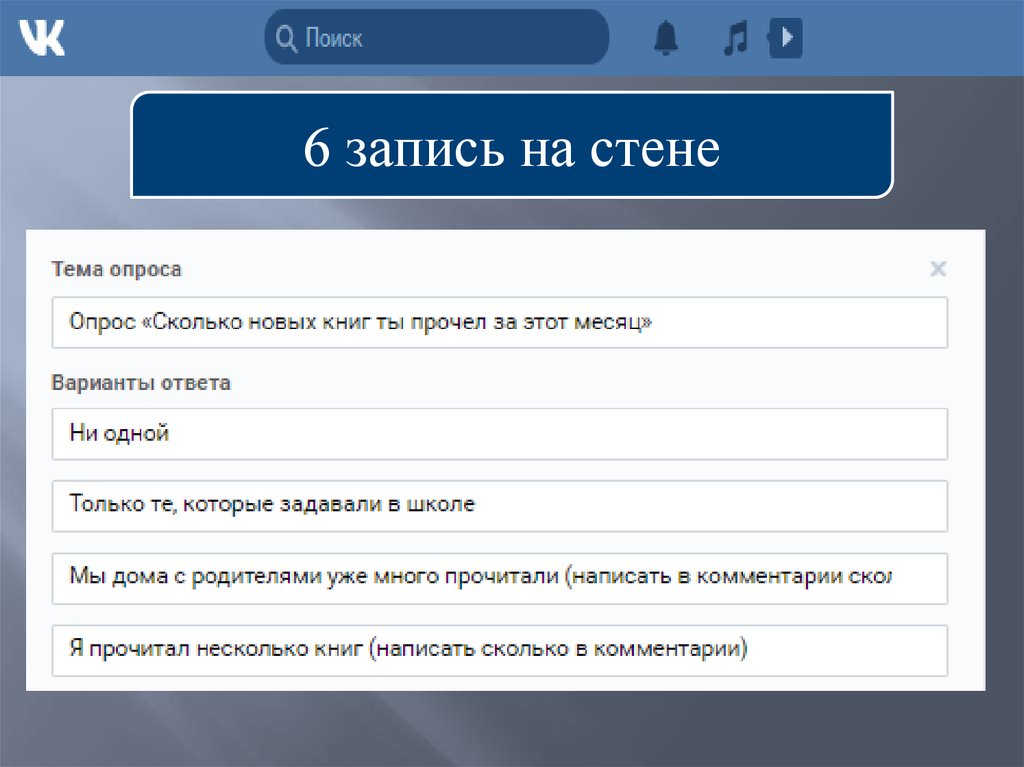Open notifications via the bell icon
Viewport: 1024px width, 767px height.
(x=665, y=38)
